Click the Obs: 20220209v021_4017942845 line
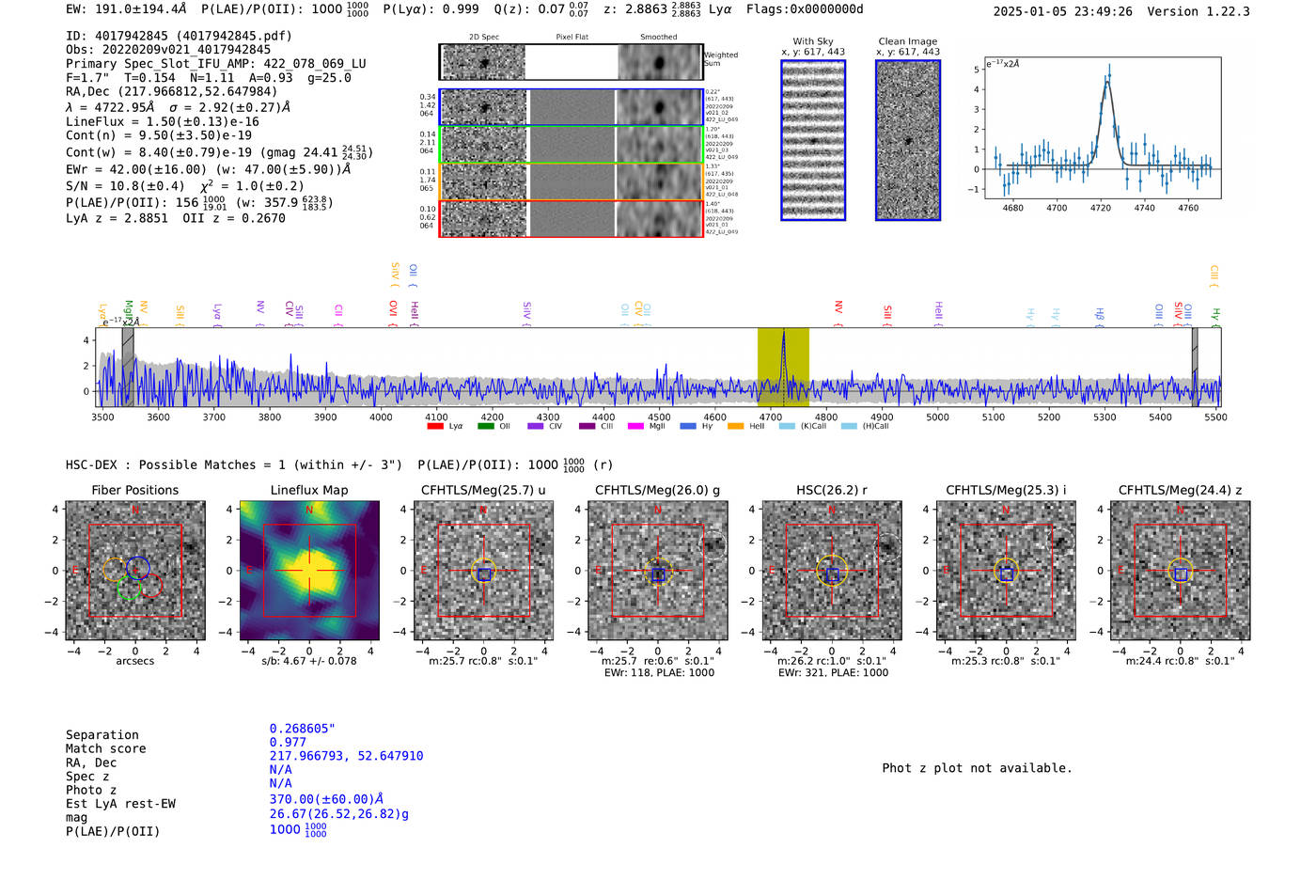The image size is (1316, 896). (x=168, y=49)
